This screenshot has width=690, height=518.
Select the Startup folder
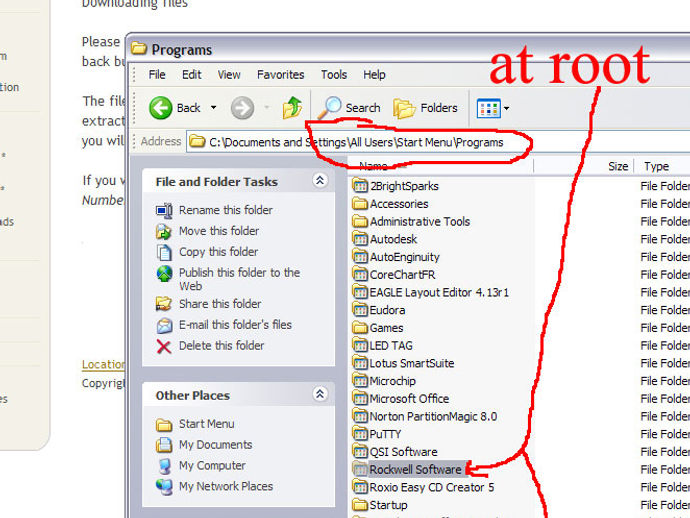pyautogui.click(x=380, y=505)
